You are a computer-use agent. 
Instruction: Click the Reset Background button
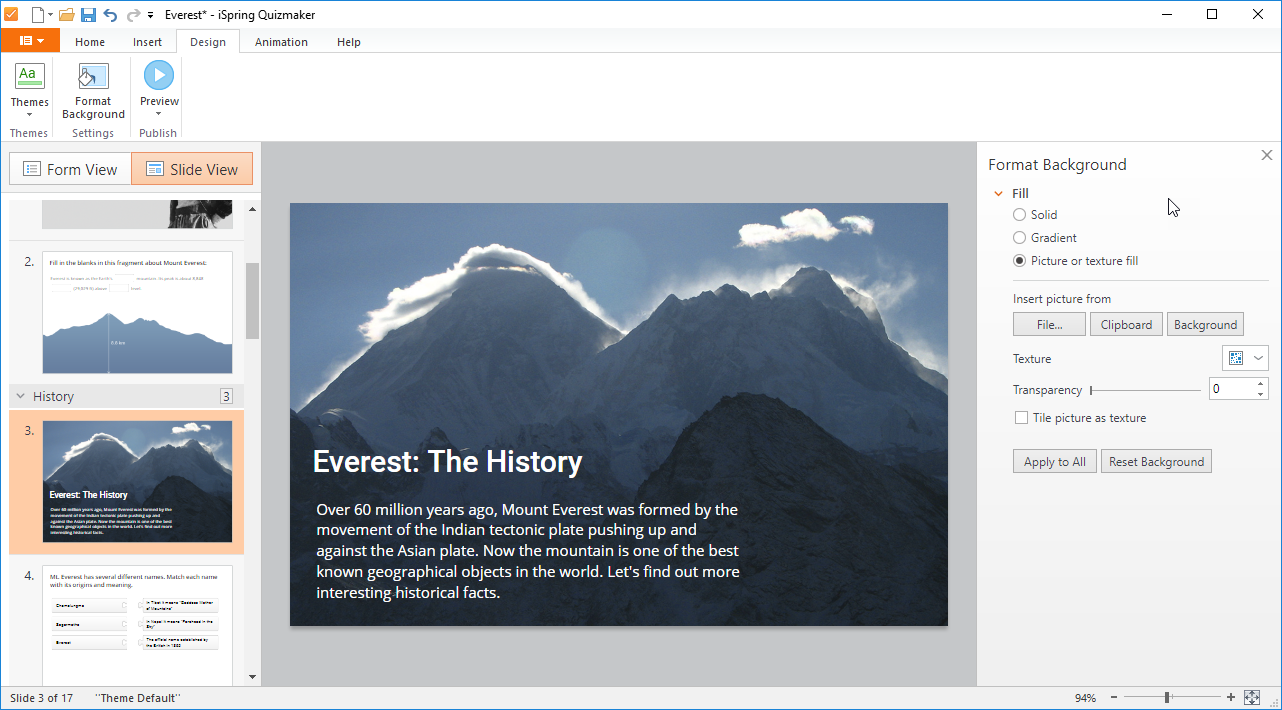click(1156, 462)
